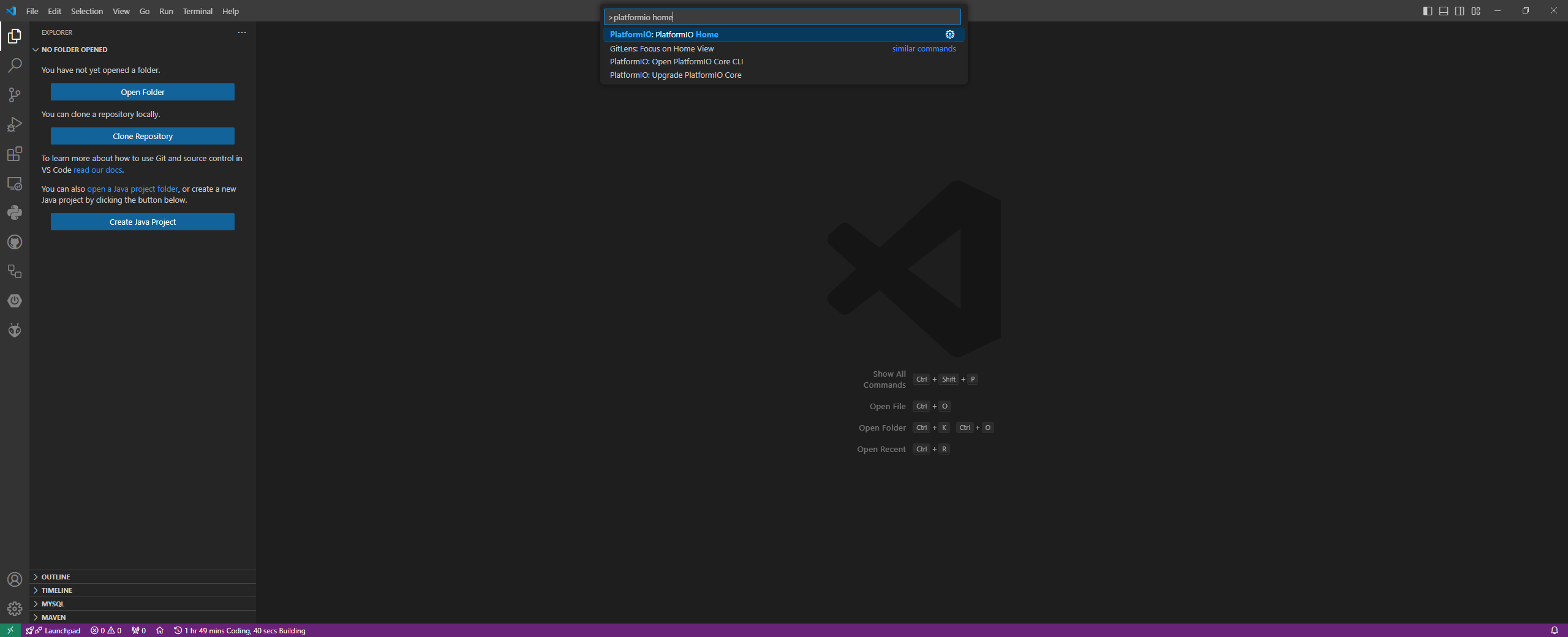Open the Accounts menu icon
1568x637 pixels.
click(15, 579)
